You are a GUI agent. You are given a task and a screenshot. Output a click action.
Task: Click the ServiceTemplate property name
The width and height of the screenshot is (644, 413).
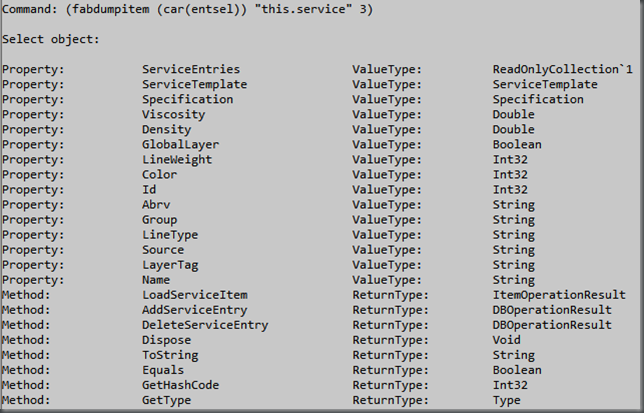pyautogui.click(x=195, y=85)
